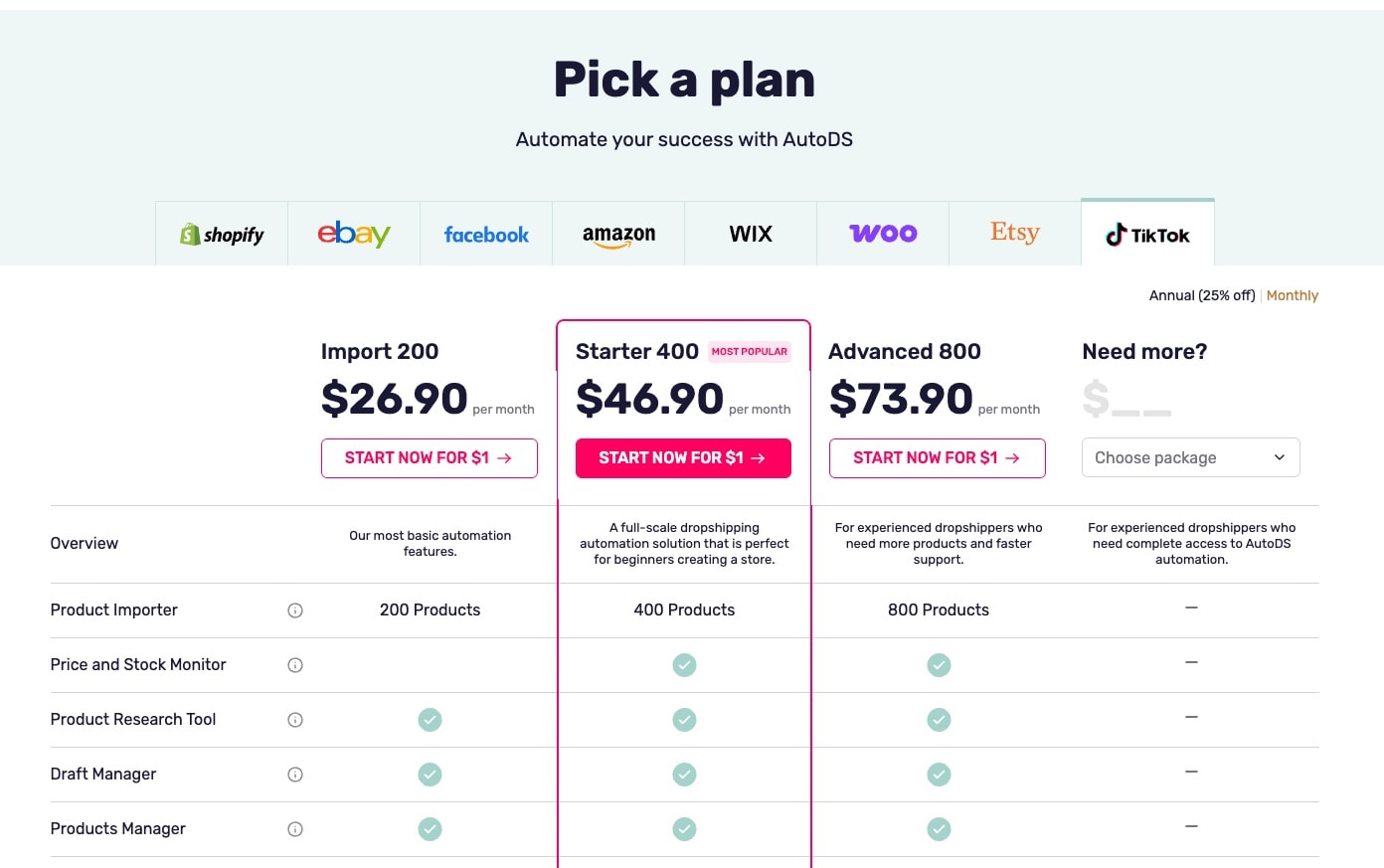Switch to the WIX tab
The width and height of the screenshot is (1384, 868).
coord(750,234)
